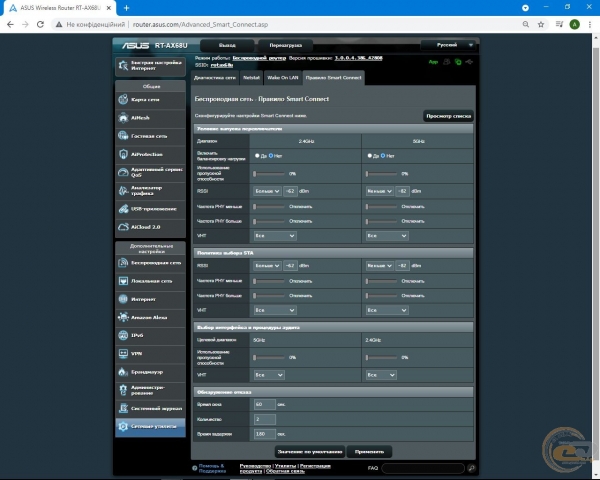
Task: Select Нет for 5GHz load balancing
Action: click(x=383, y=156)
